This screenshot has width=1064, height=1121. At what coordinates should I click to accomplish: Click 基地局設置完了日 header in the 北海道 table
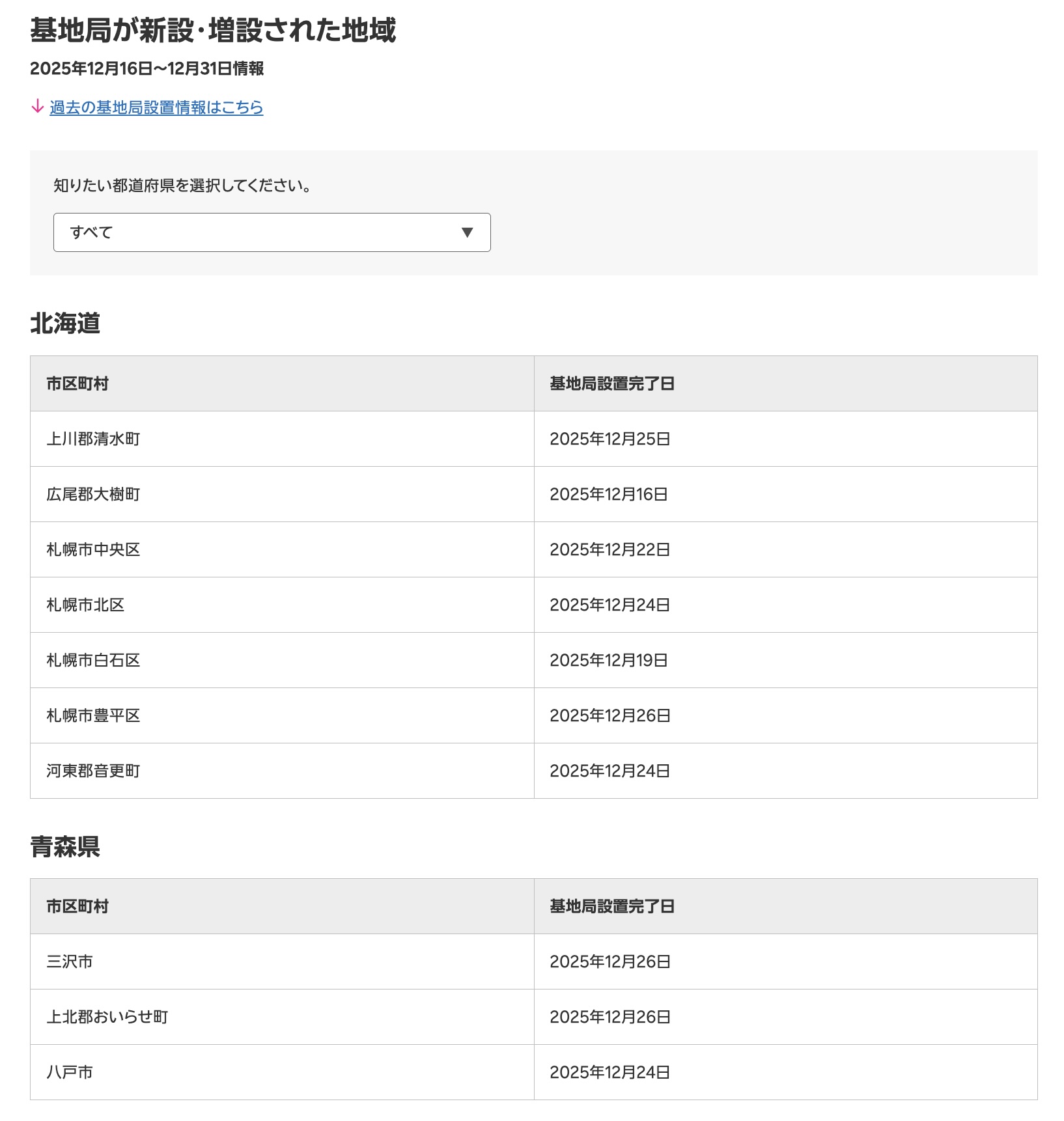pyautogui.click(x=785, y=383)
